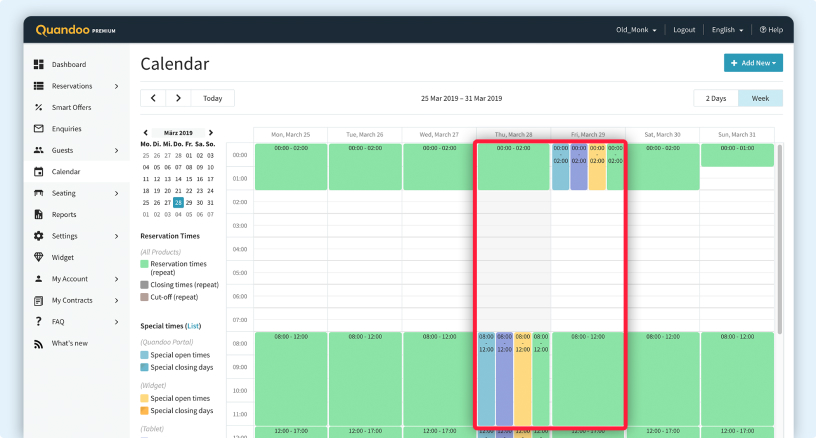Open Saturday March 30 08:00-12:00 block
This screenshot has width=816, height=438.
(662, 379)
